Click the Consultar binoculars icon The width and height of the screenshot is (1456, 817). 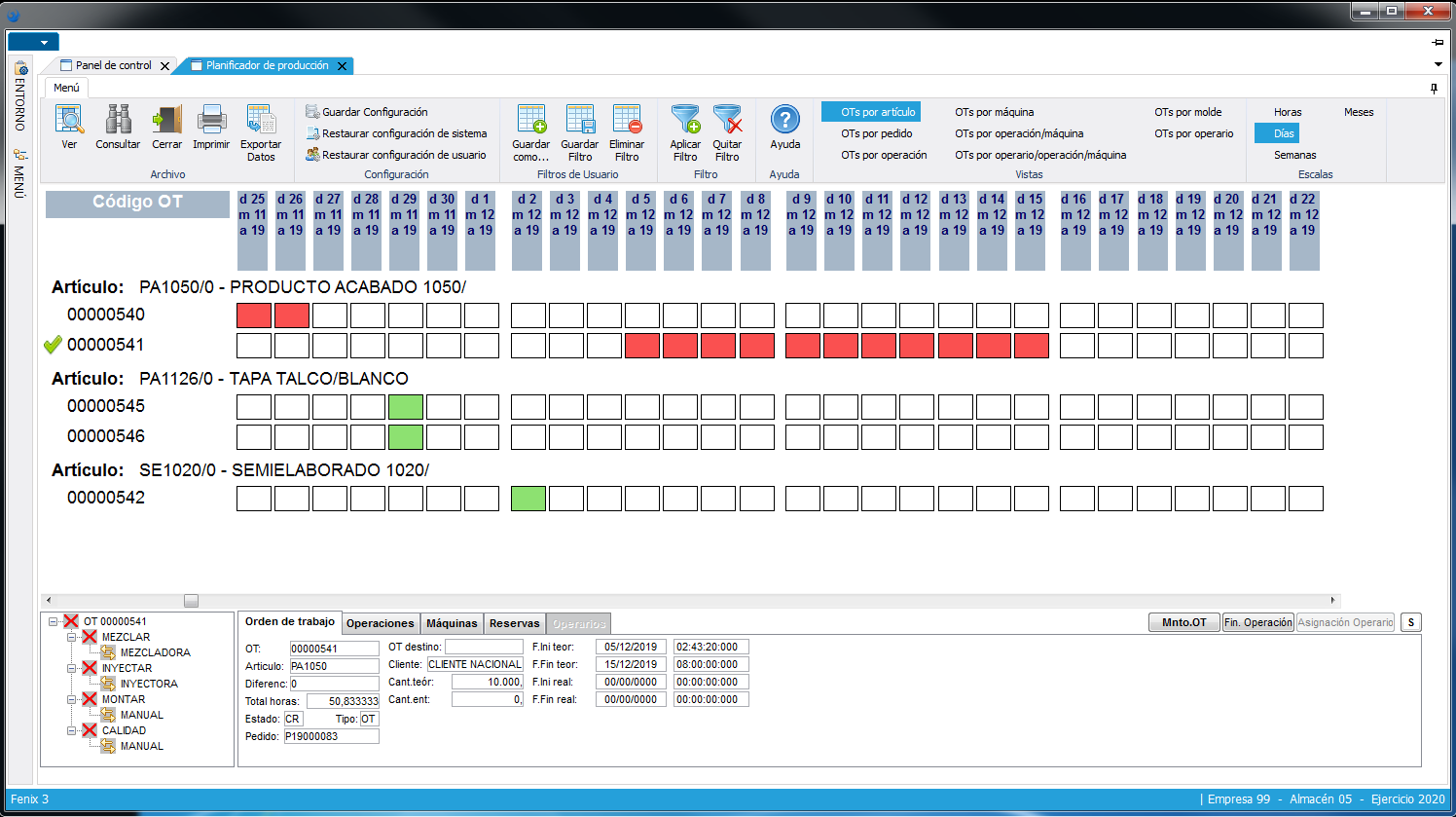pyautogui.click(x=118, y=120)
